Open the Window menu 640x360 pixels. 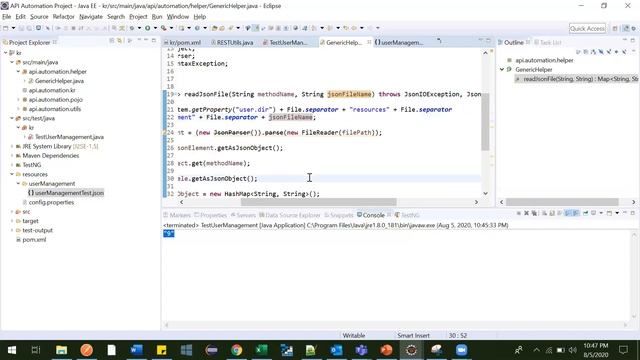point(178,17)
